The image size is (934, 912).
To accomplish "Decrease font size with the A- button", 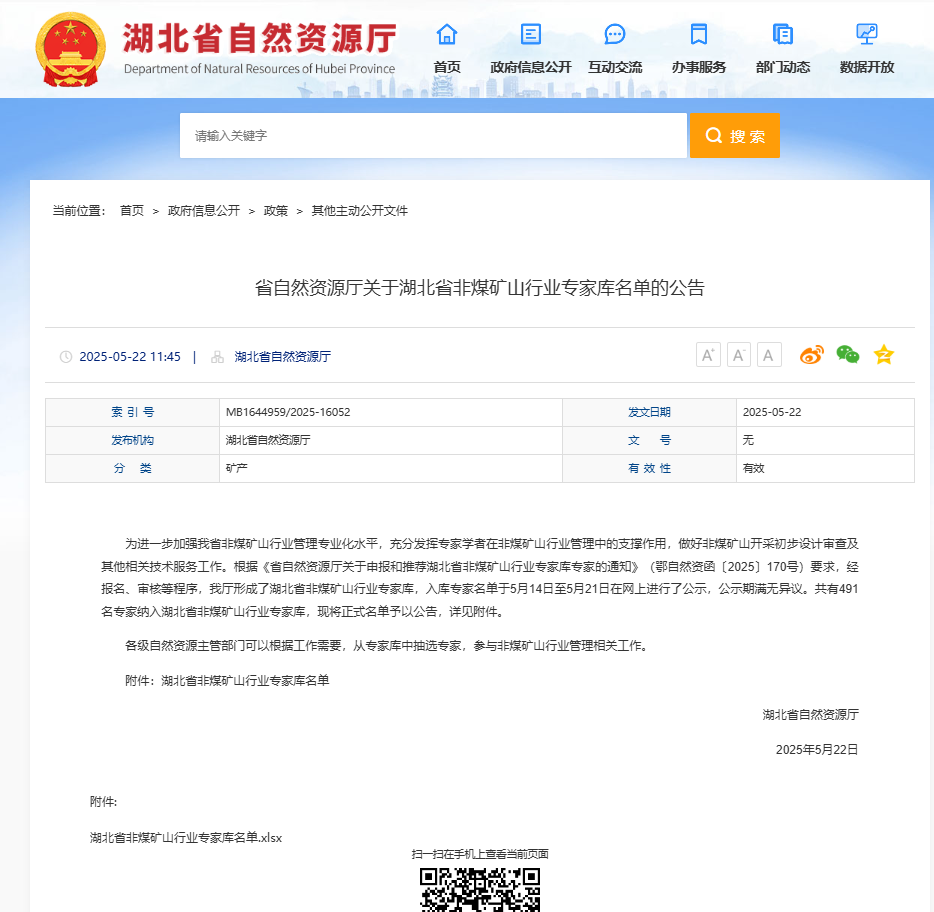I will (x=739, y=355).
